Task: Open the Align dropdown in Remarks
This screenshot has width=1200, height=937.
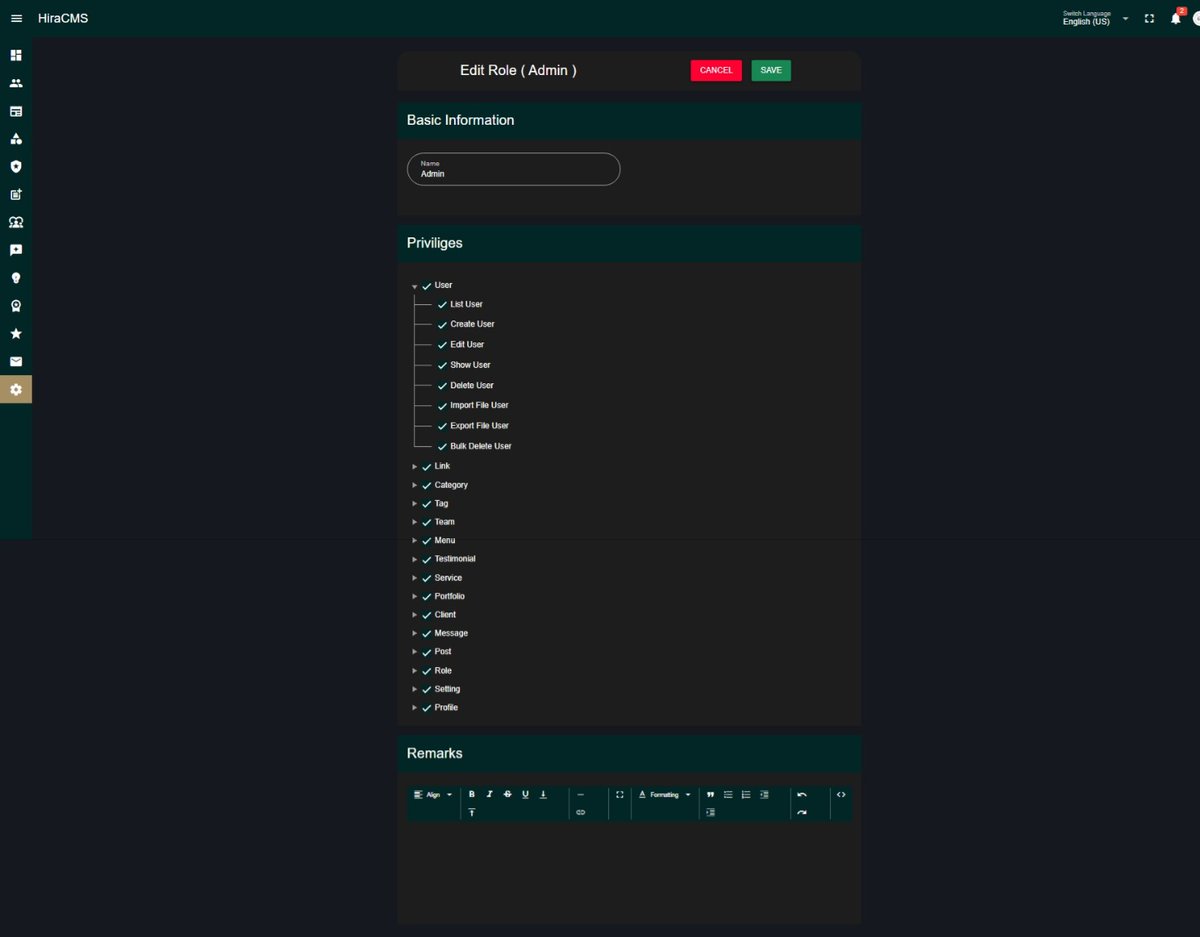Action: (x=433, y=795)
